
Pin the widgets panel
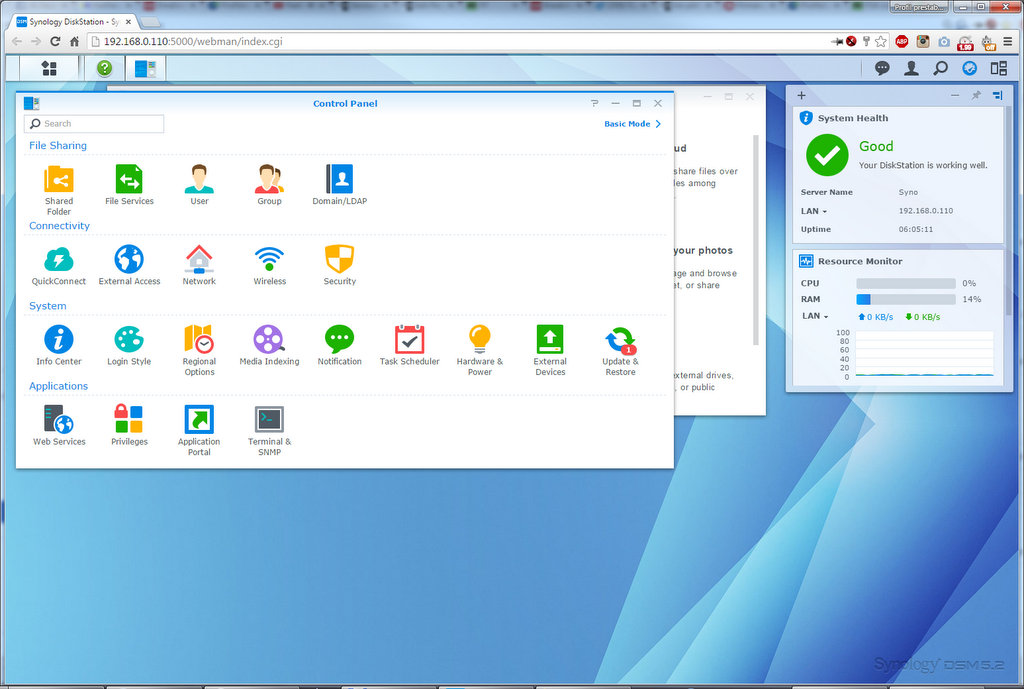pyautogui.click(x=976, y=95)
